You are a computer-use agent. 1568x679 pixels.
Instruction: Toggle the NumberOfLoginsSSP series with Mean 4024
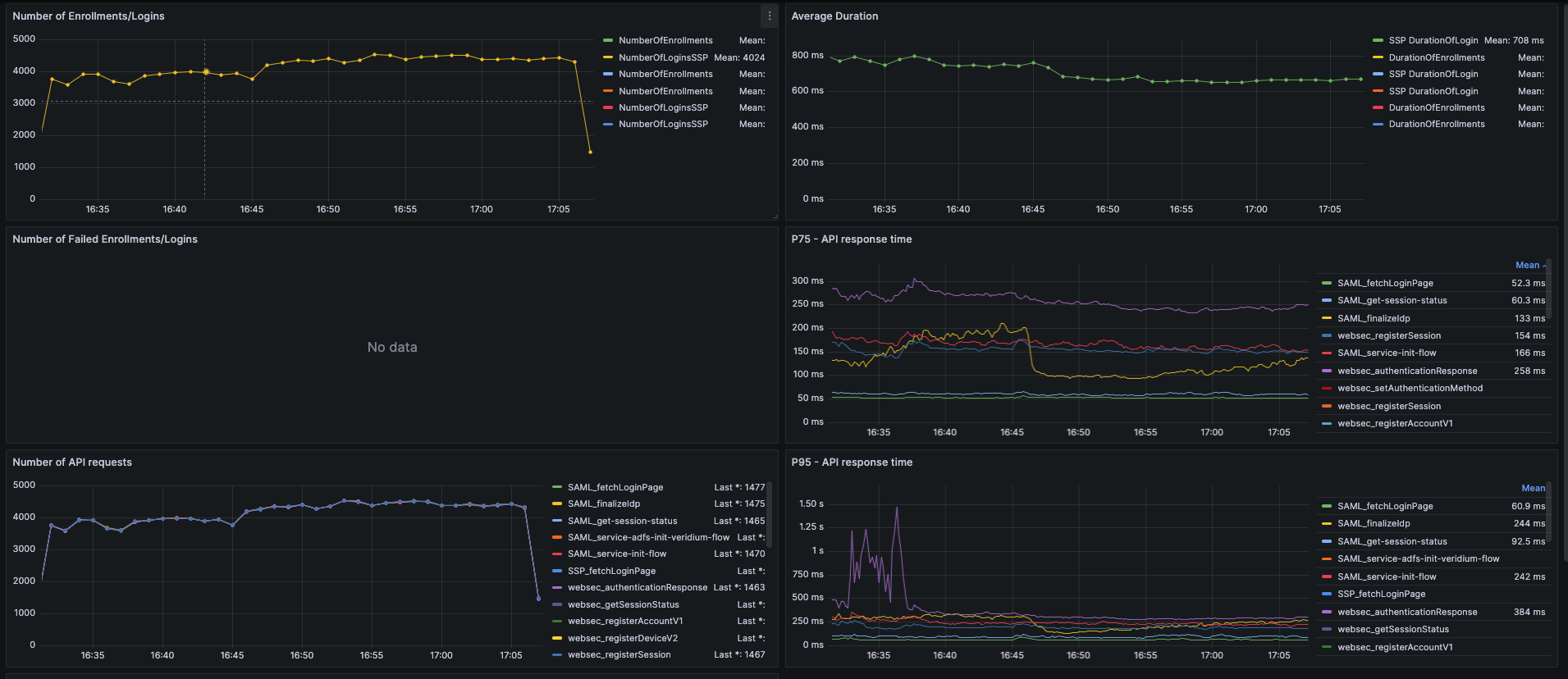tap(663, 57)
